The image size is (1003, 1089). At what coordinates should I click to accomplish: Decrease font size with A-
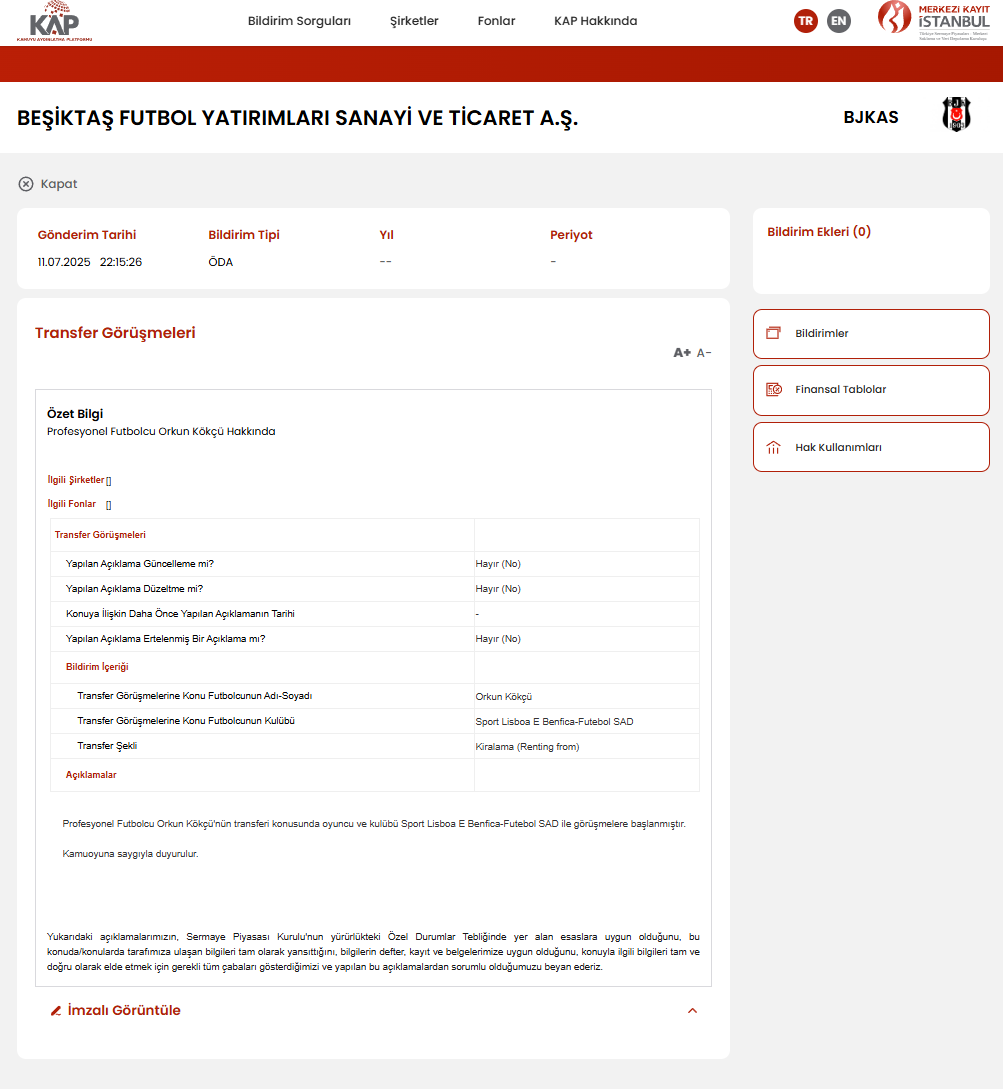(x=704, y=353)
